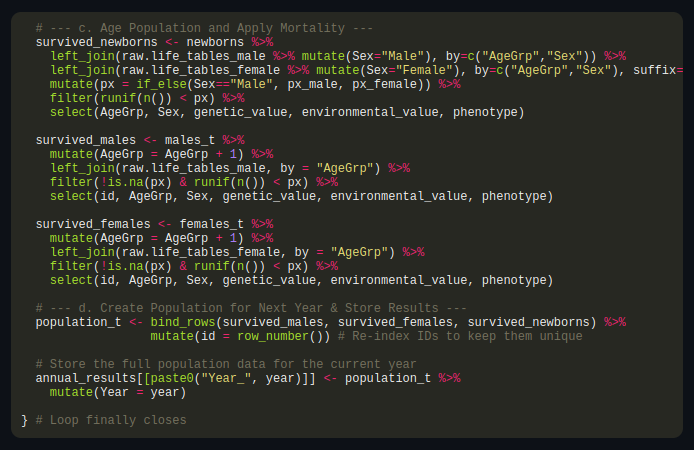Click comment 'Store the full population data'
This screenshot has height=450, width=694.
click(158, 365)
